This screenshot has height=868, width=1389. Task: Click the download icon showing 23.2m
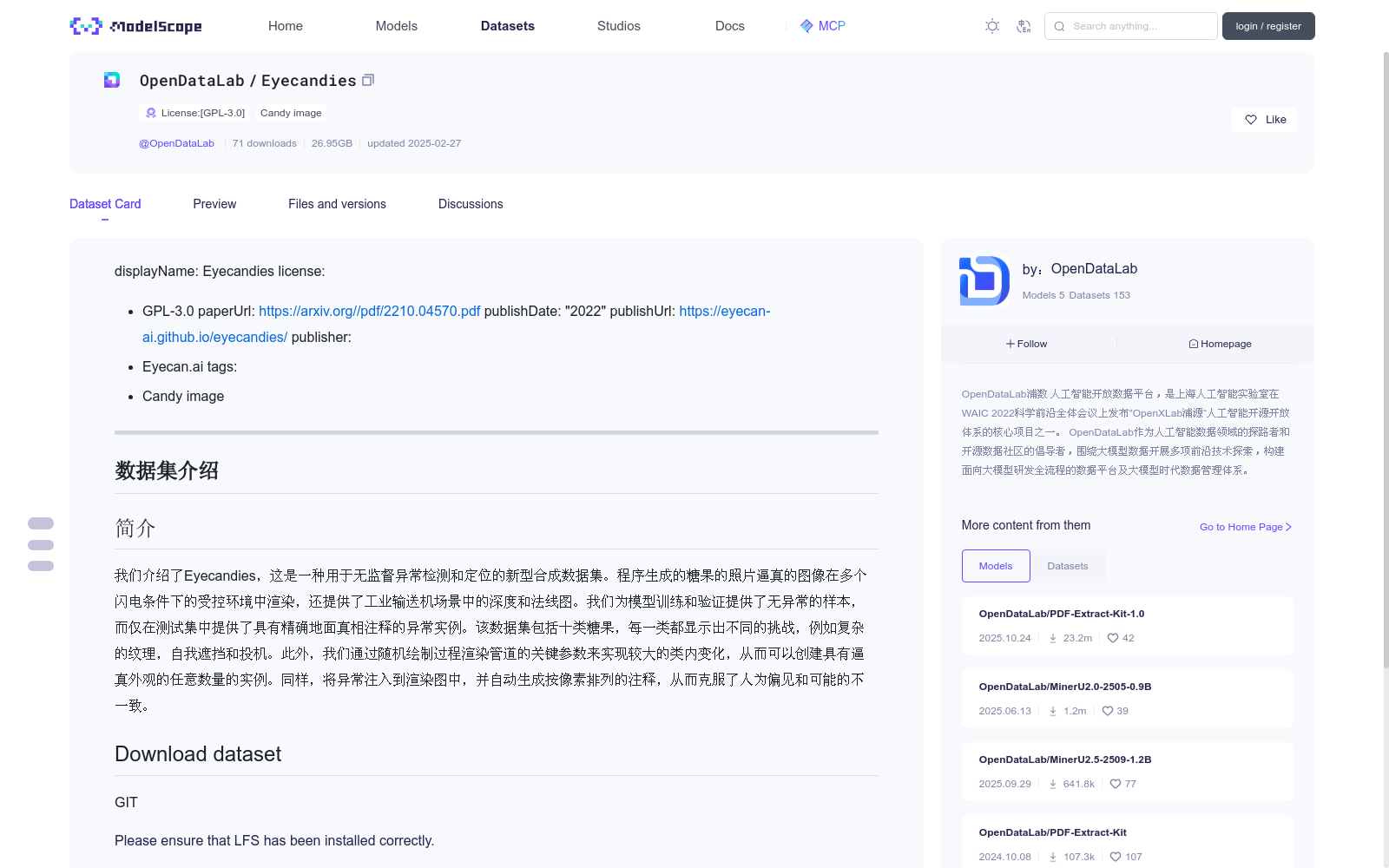coord(1053,638)
